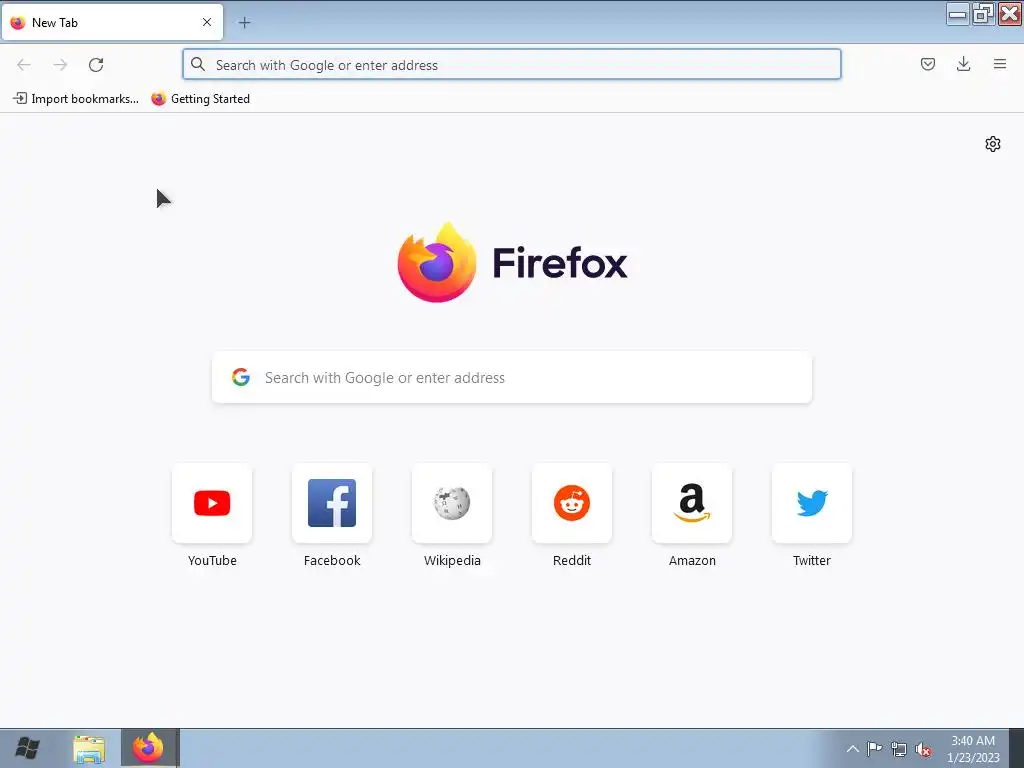The width and height of the screenshot is (1024, 768).
Task: Go forward using the forward arrow
Action: (x=60, y=65)
